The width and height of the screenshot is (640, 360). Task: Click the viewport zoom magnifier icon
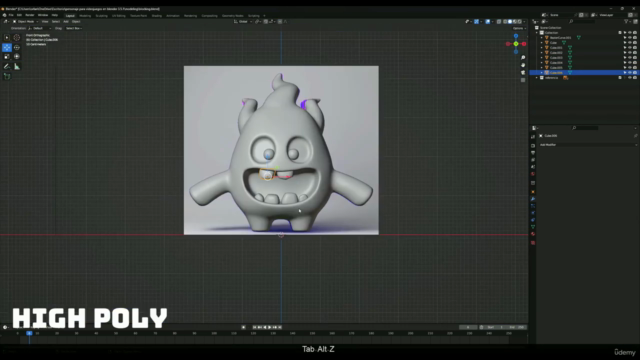pos(523,58)
